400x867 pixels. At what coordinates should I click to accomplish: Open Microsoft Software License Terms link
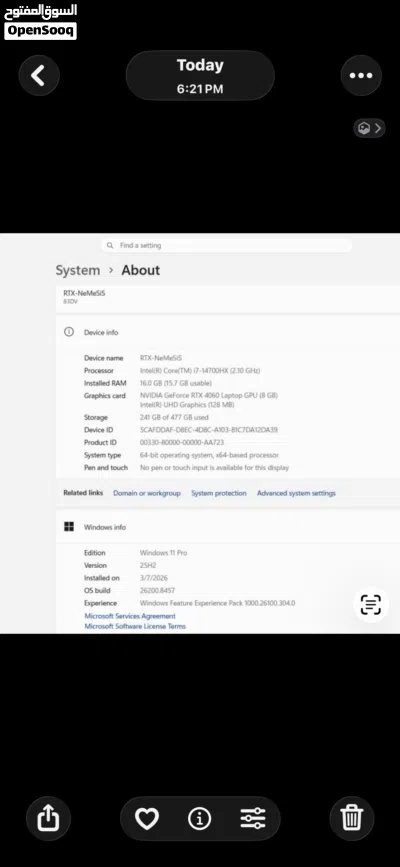pyautogui.click(x=135, y=626)
